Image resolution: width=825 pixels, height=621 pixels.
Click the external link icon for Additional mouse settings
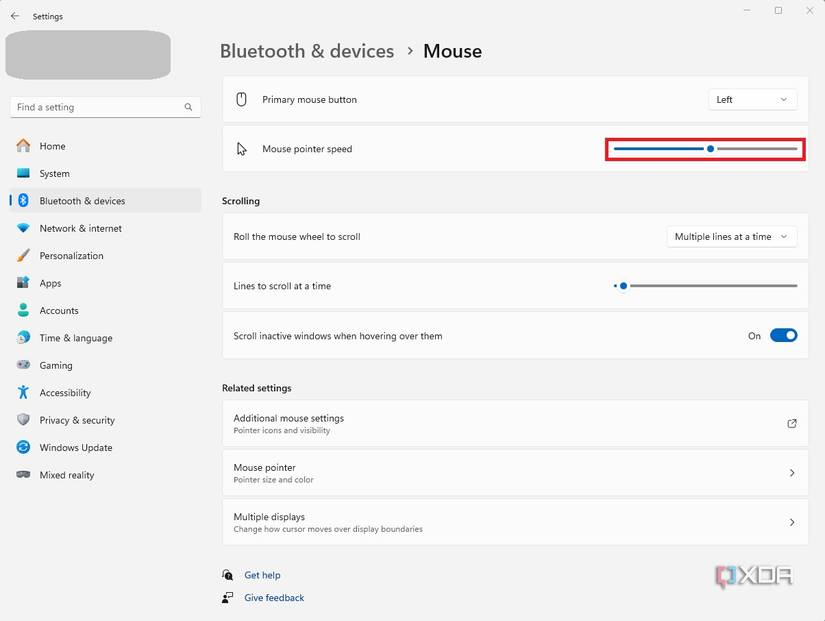pos(792,424)
